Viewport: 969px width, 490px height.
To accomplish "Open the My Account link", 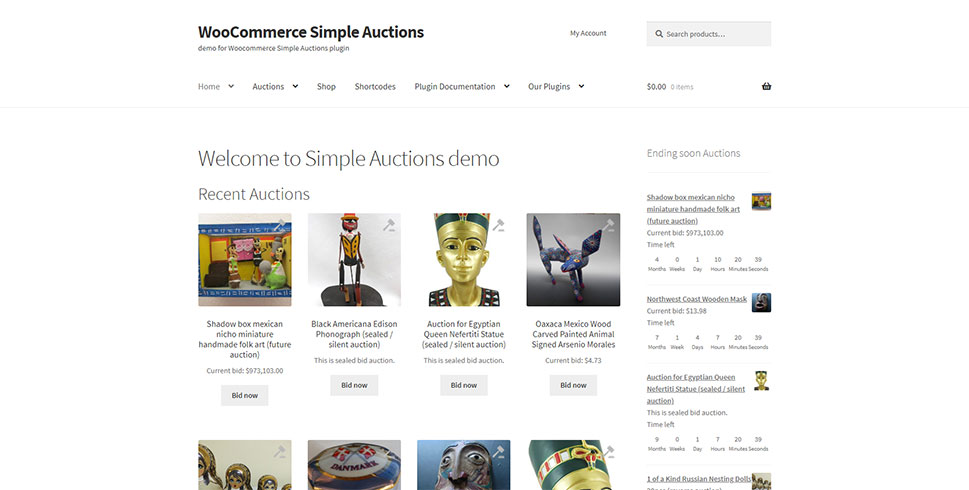I will (588, 33).
